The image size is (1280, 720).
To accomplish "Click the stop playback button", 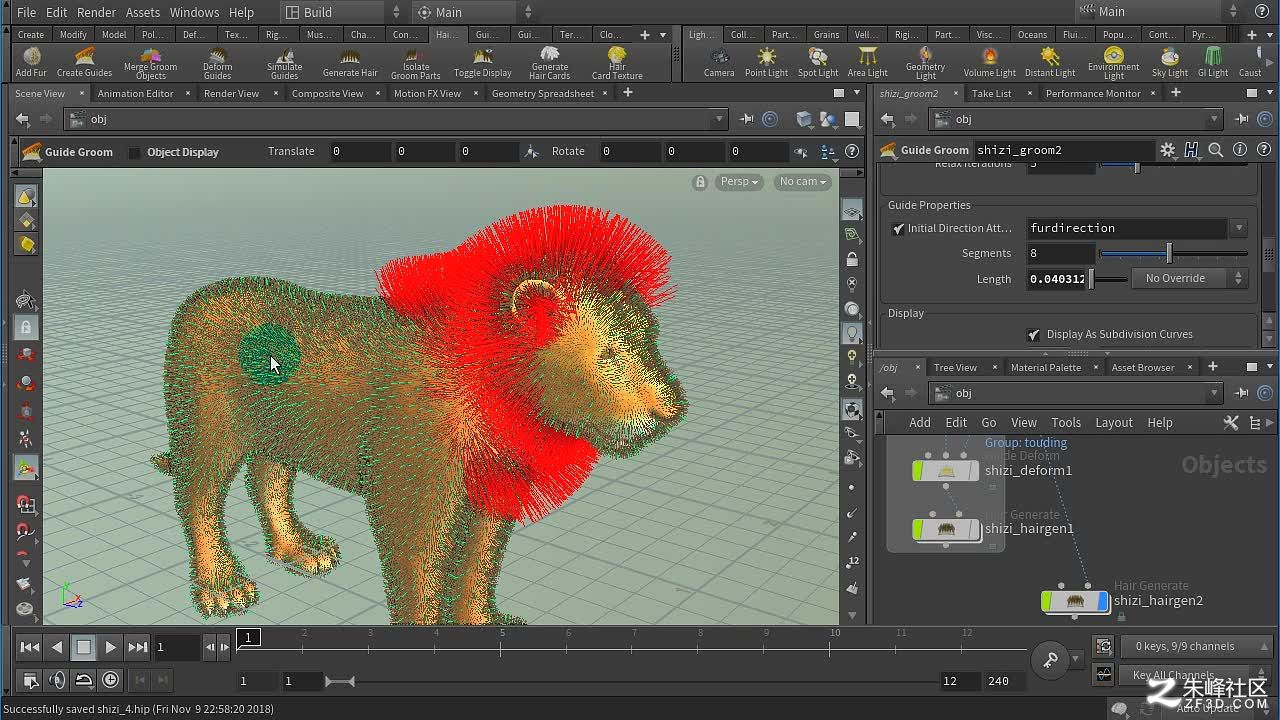I will [x=84, y=647].
